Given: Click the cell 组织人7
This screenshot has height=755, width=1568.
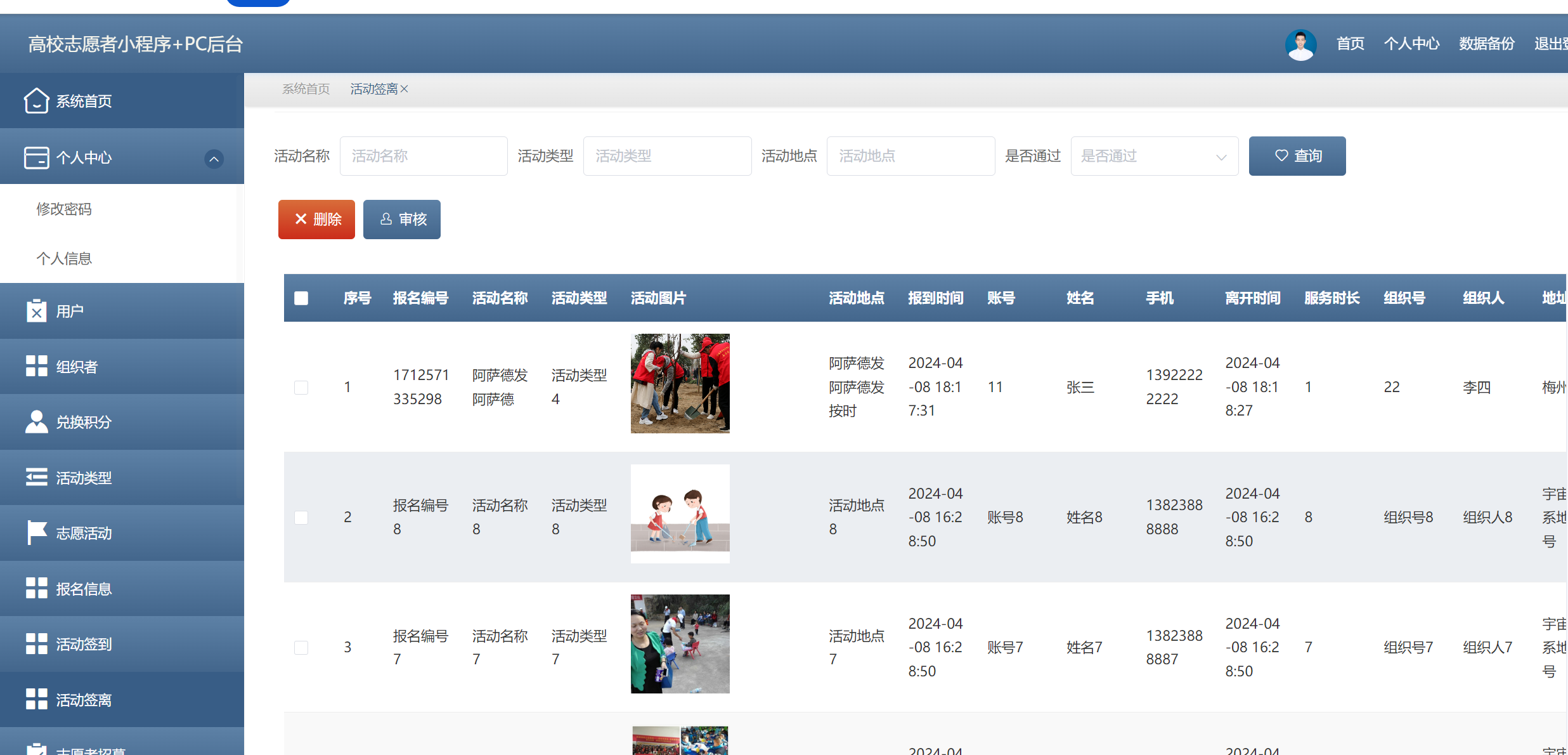Looking at the screenshot, I should click(x=1487, y=647).
